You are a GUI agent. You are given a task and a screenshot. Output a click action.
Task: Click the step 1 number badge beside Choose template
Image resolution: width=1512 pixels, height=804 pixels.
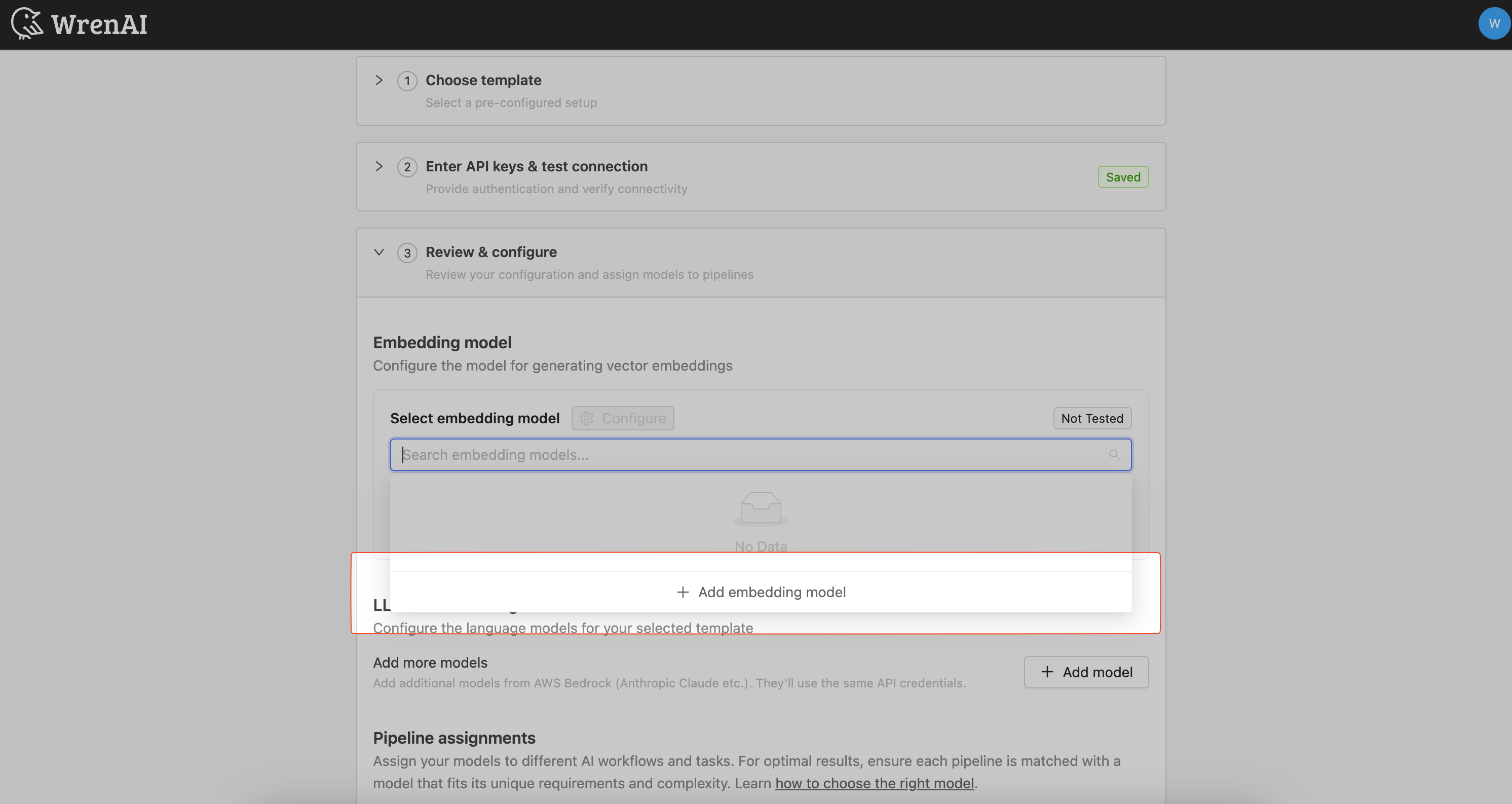pos(407,81)
